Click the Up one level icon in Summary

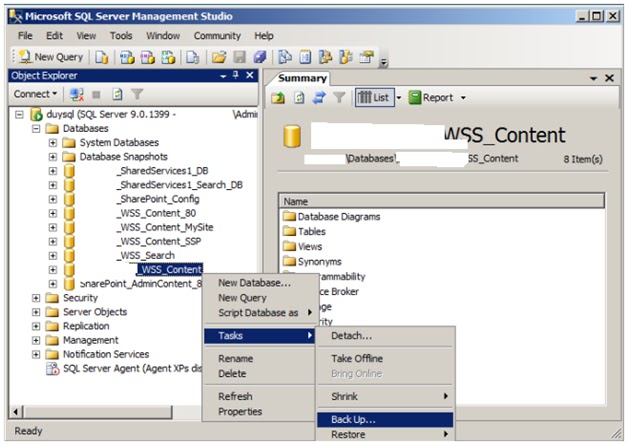[278, 97]
